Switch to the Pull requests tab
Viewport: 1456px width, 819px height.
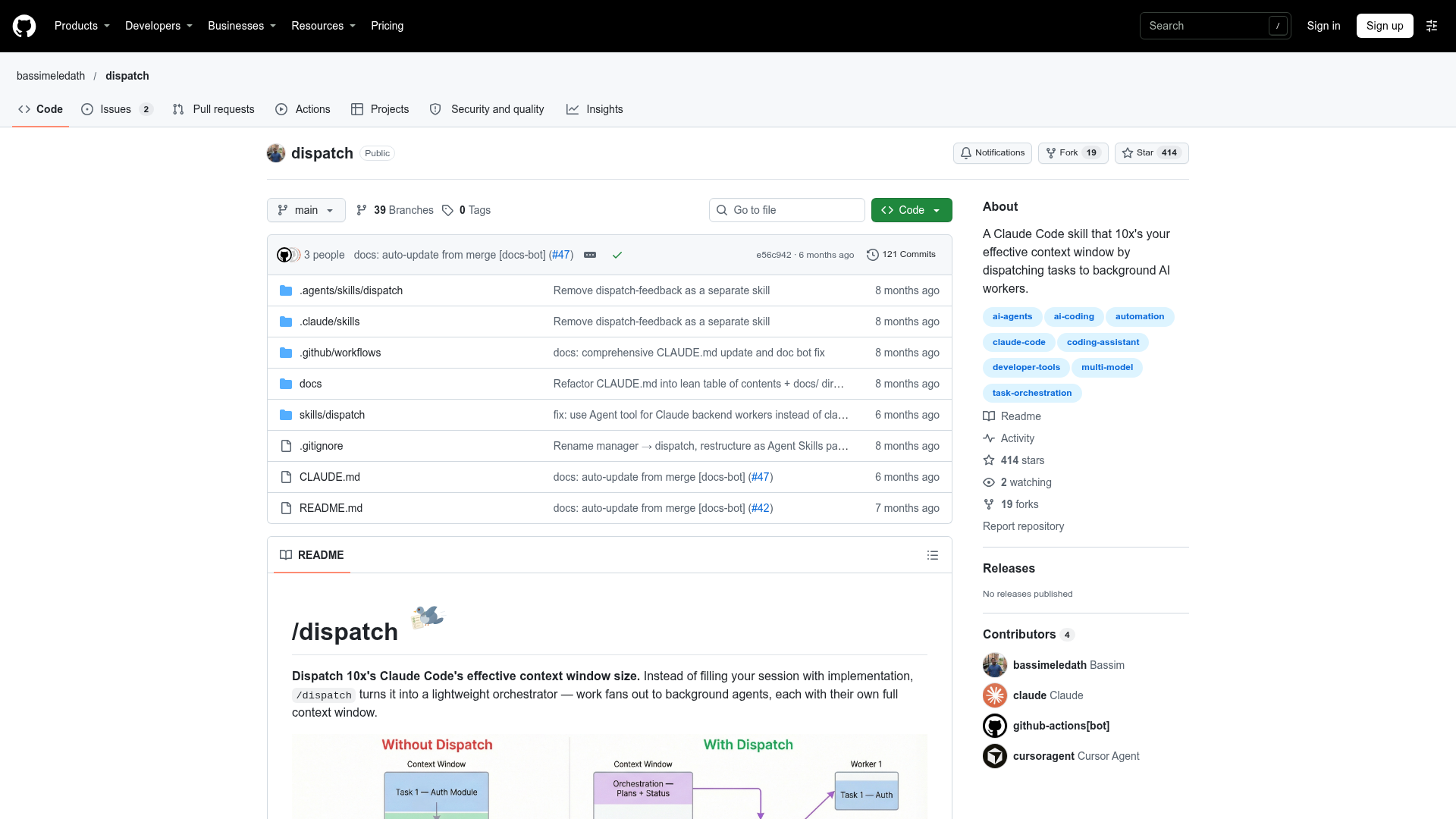[214, 109]
